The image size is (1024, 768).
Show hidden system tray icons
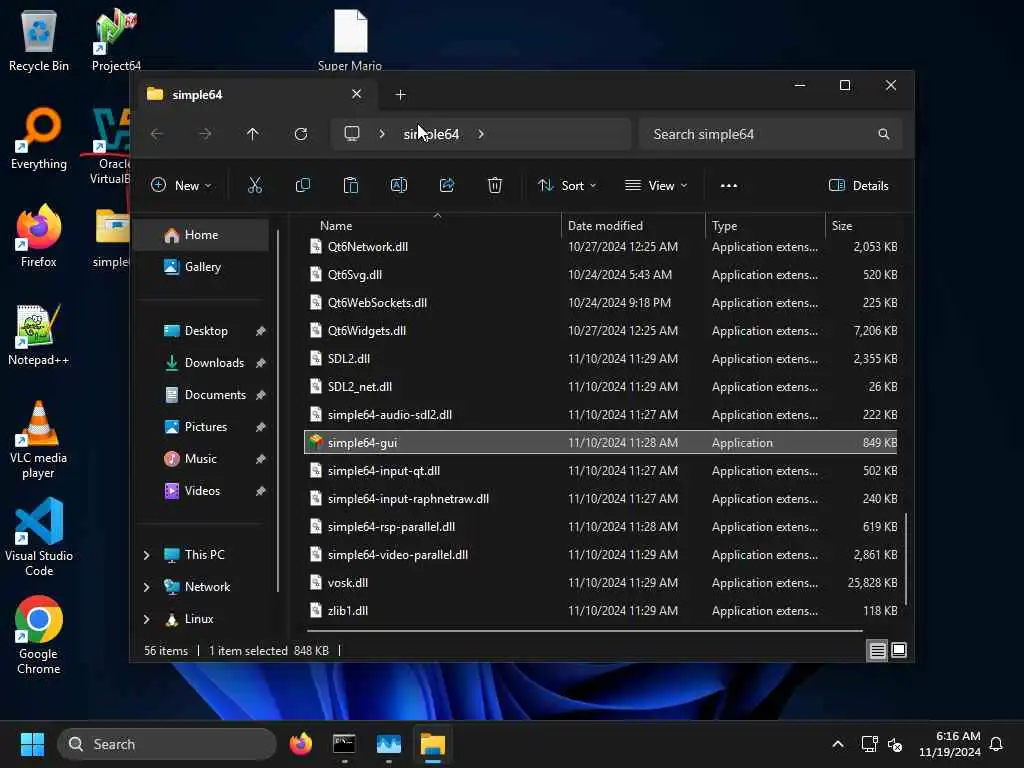(x=838, y=744)
